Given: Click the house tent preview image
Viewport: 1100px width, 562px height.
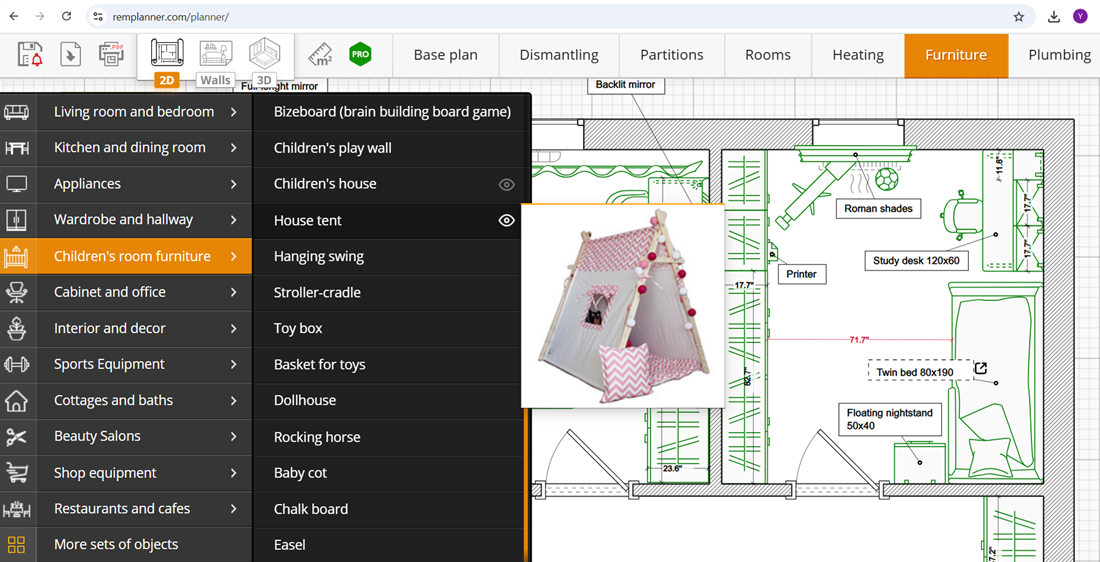Looking at the screenshot, I should 623,306.
